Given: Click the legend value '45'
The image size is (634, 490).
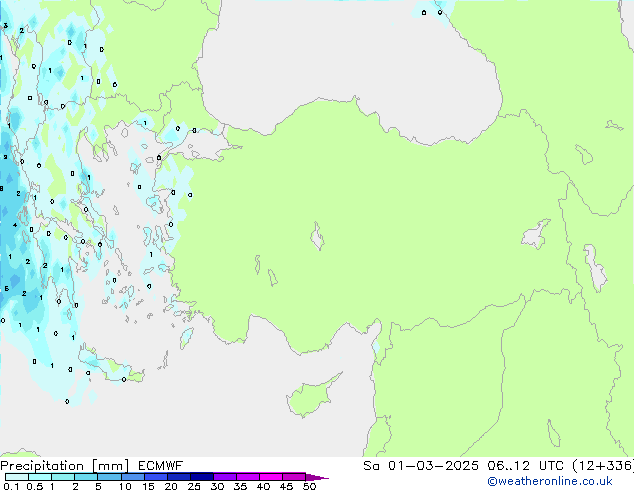Looking at the screenshot, I should point(286,486).
